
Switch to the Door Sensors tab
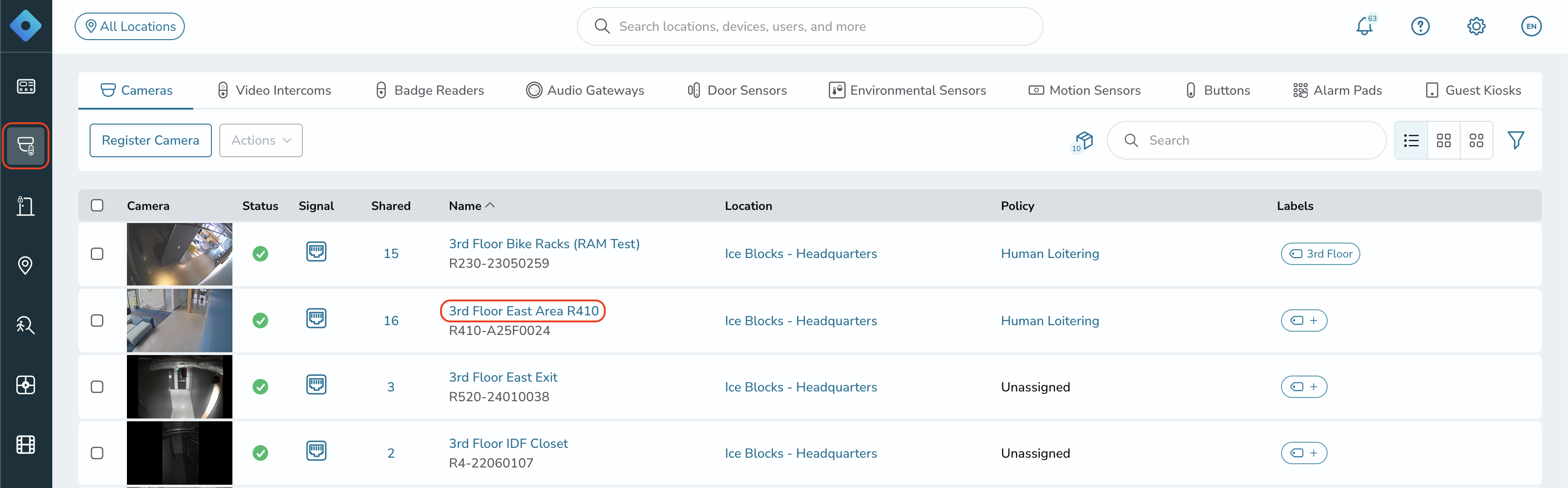pos(737,90)
